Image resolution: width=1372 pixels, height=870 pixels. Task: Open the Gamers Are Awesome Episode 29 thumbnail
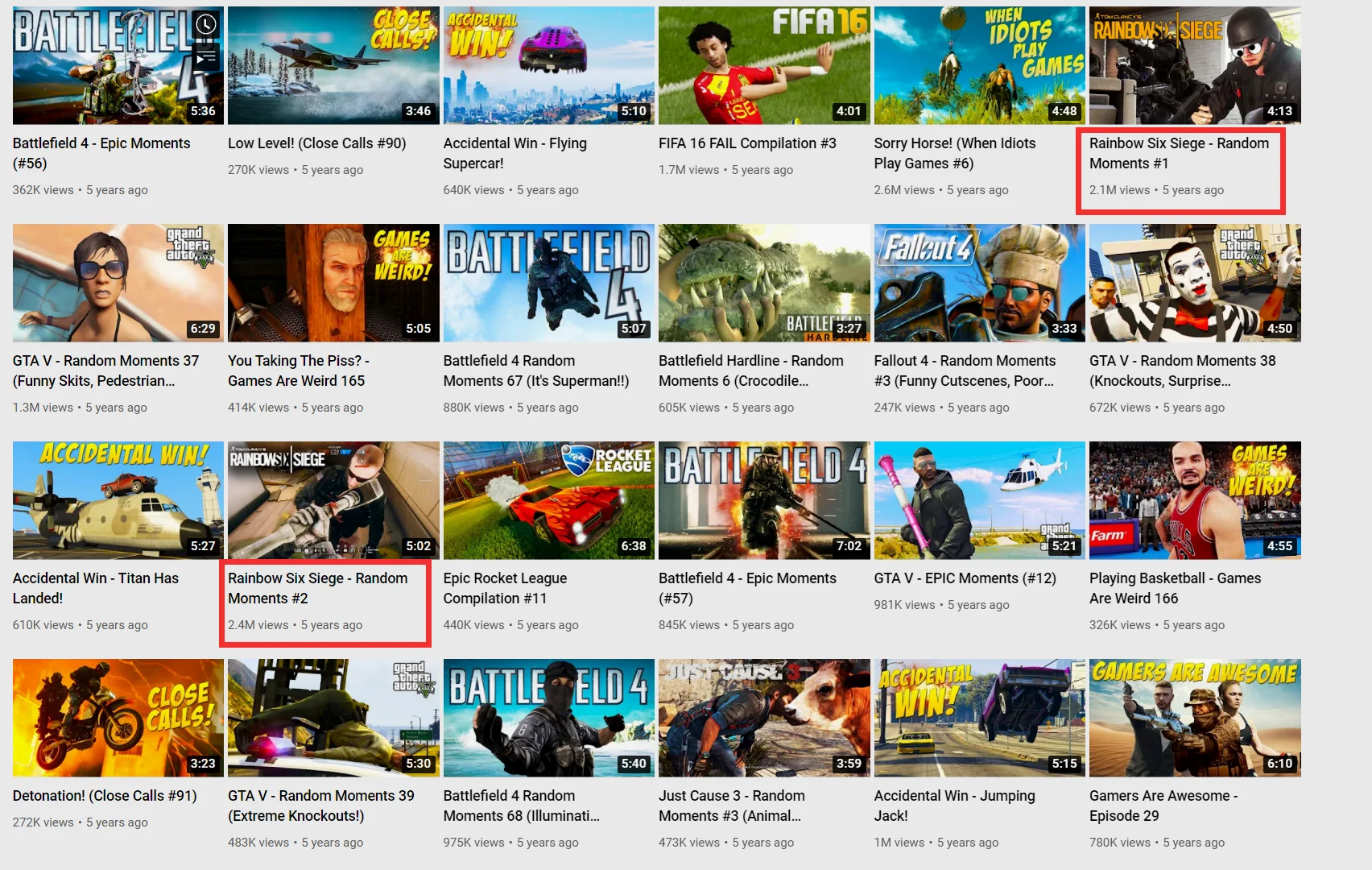(1195, 718)
